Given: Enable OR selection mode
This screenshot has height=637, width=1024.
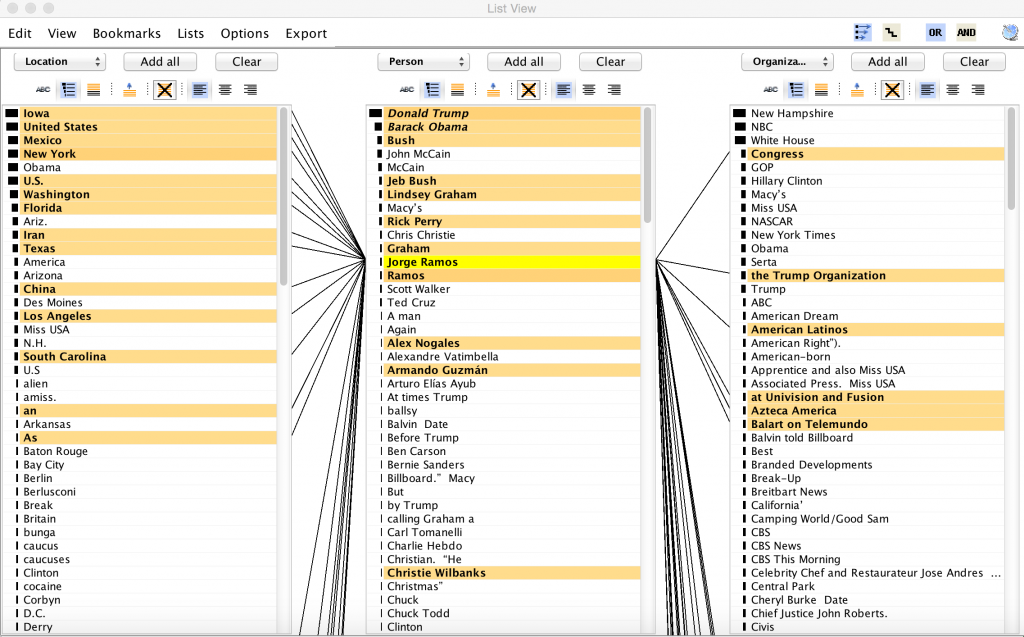Looking at the screenshot, I should pos(935,32).
